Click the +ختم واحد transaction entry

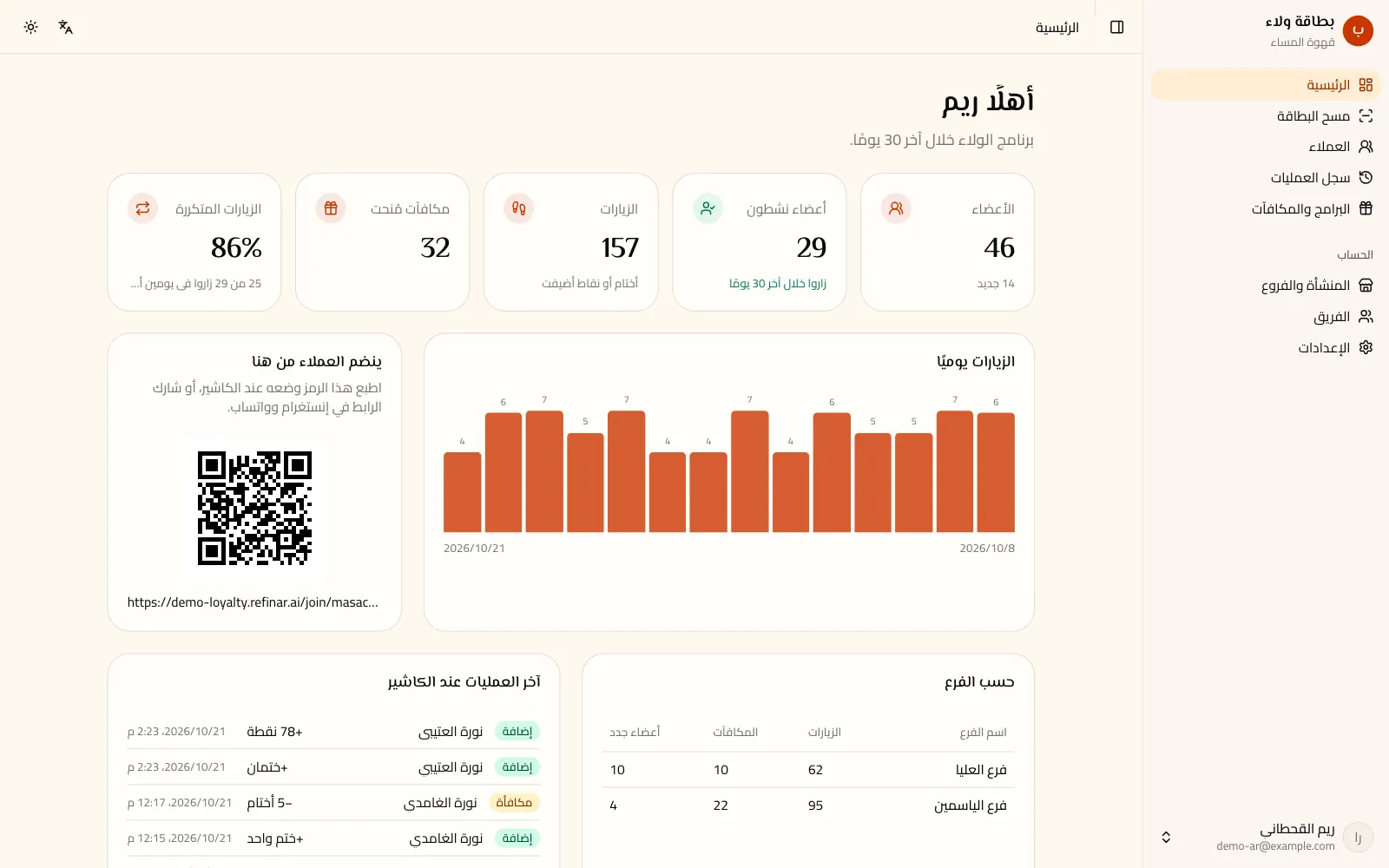tap(275, 838)
